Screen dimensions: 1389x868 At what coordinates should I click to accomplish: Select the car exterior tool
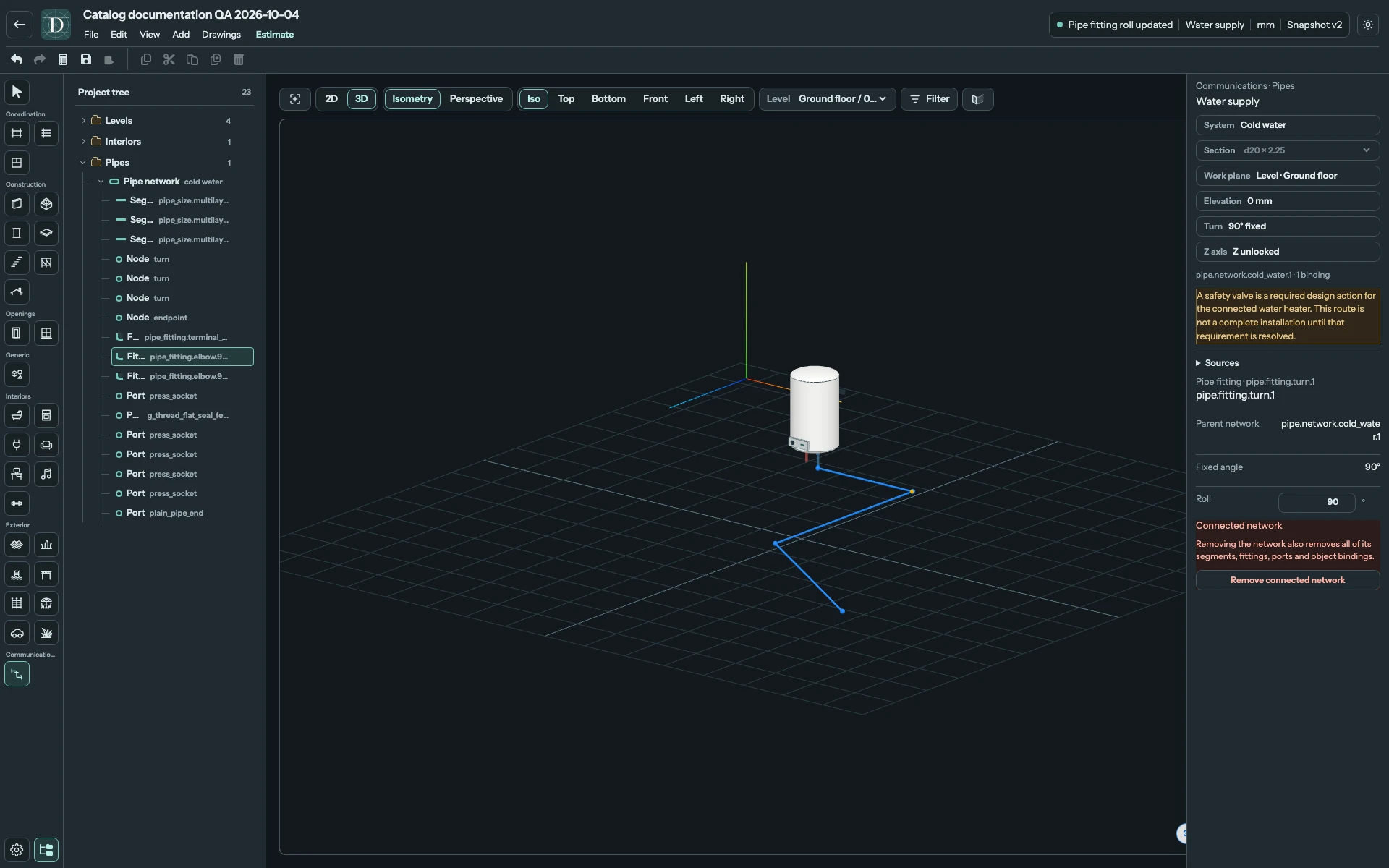[x=17, y=633]
